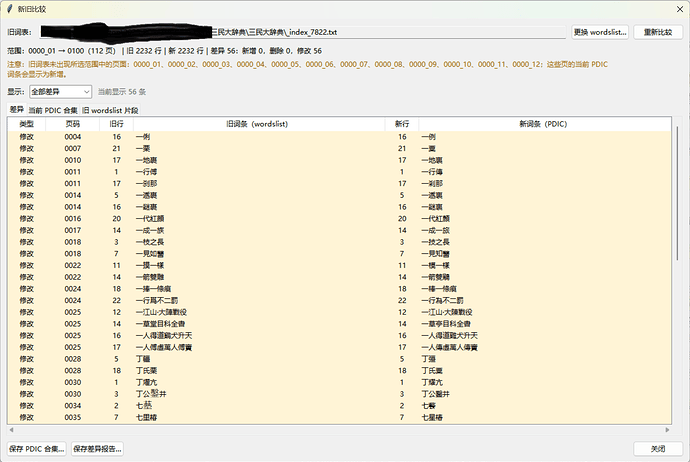690x462 pixels.
Task: Click the 新词条 (PDIC) column header
Action: point(545,124)
